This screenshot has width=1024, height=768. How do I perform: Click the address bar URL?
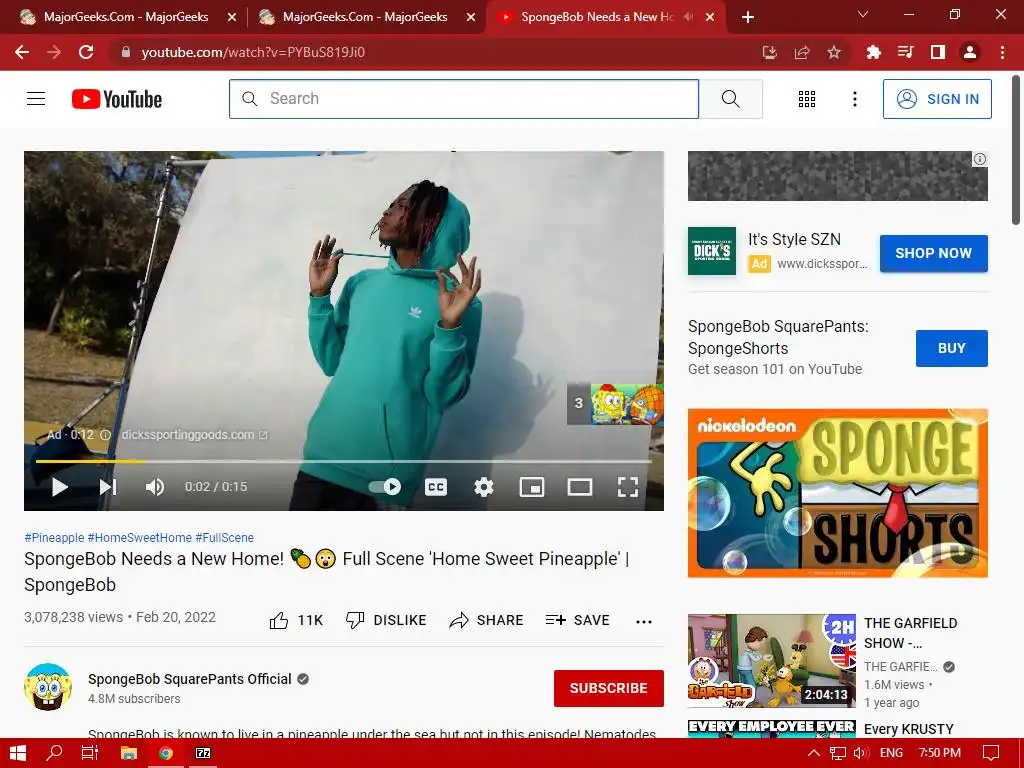pyautogui.click(x=253, y=52)
